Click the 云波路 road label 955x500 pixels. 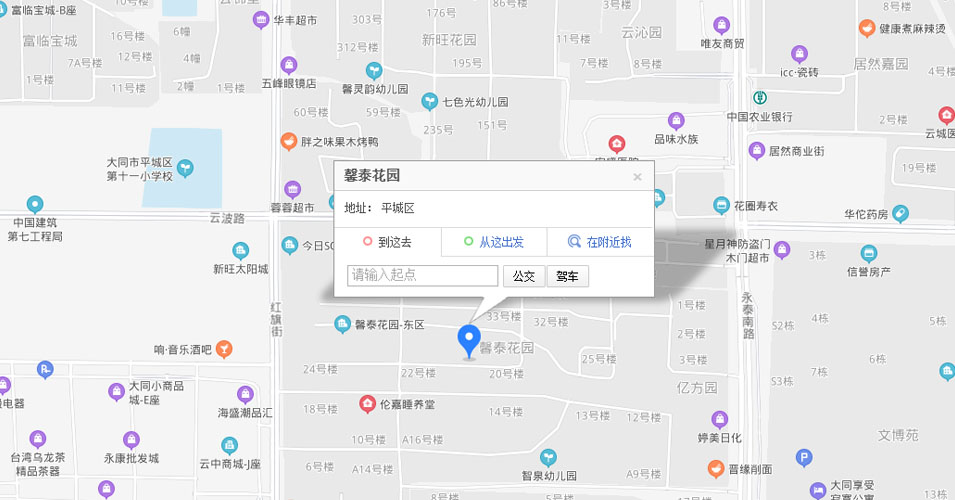click(x=227, y=218)
